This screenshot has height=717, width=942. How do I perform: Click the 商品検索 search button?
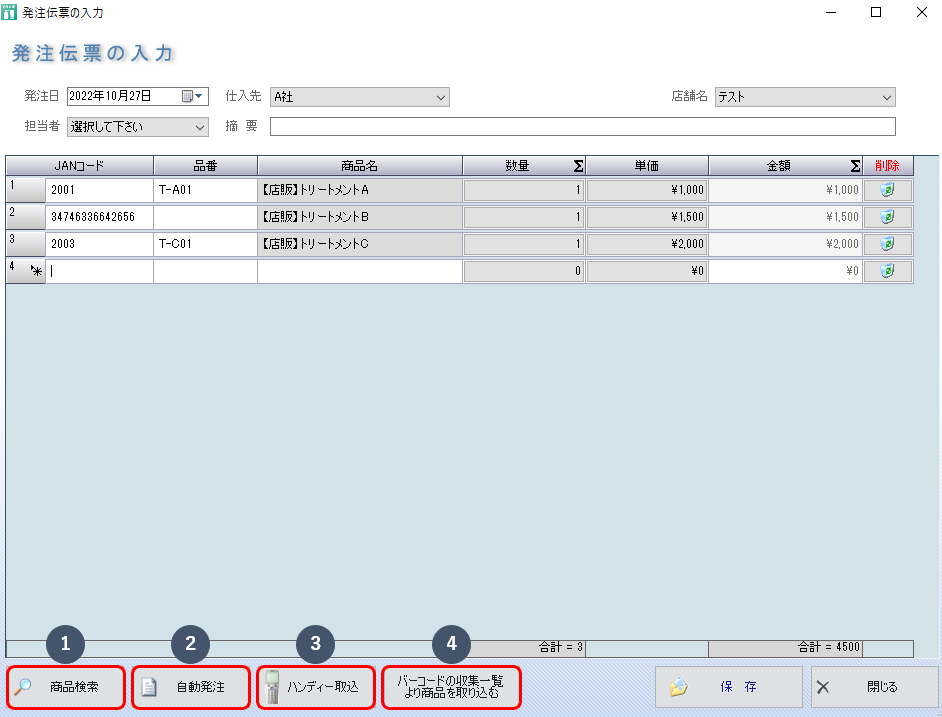[67, 688]
